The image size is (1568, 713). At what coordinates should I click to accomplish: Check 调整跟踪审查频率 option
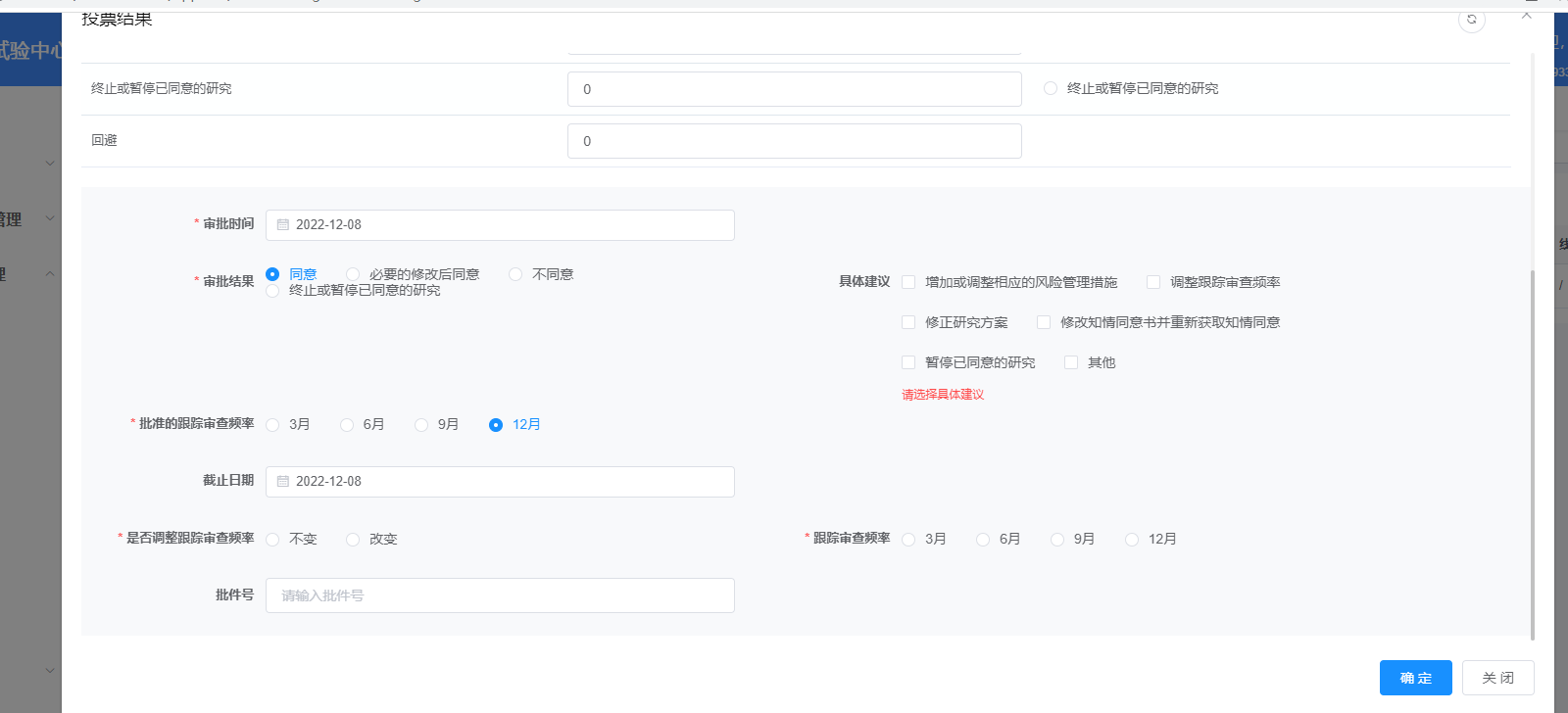tap(1153, 282)
